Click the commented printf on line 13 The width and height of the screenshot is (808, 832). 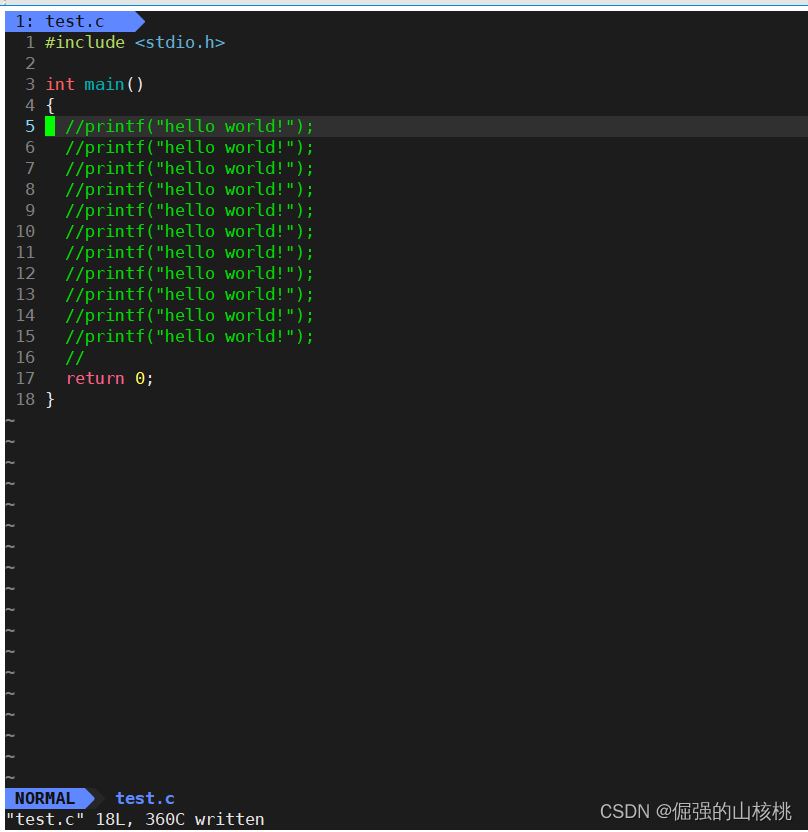point(189,294)
